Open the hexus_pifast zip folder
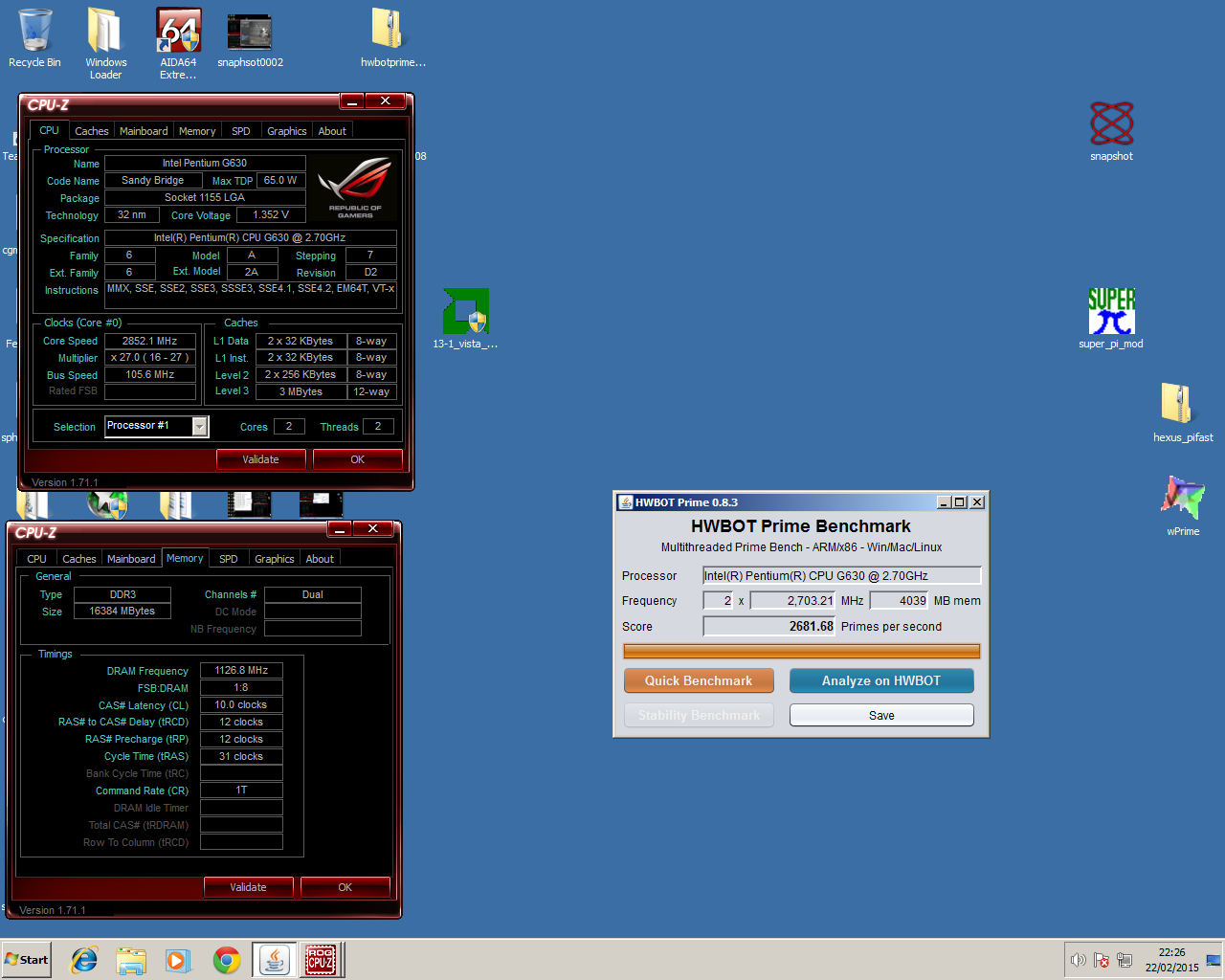Image resolution: width=1225 pixels, height=980 pixels. [x=1183, y=412]
